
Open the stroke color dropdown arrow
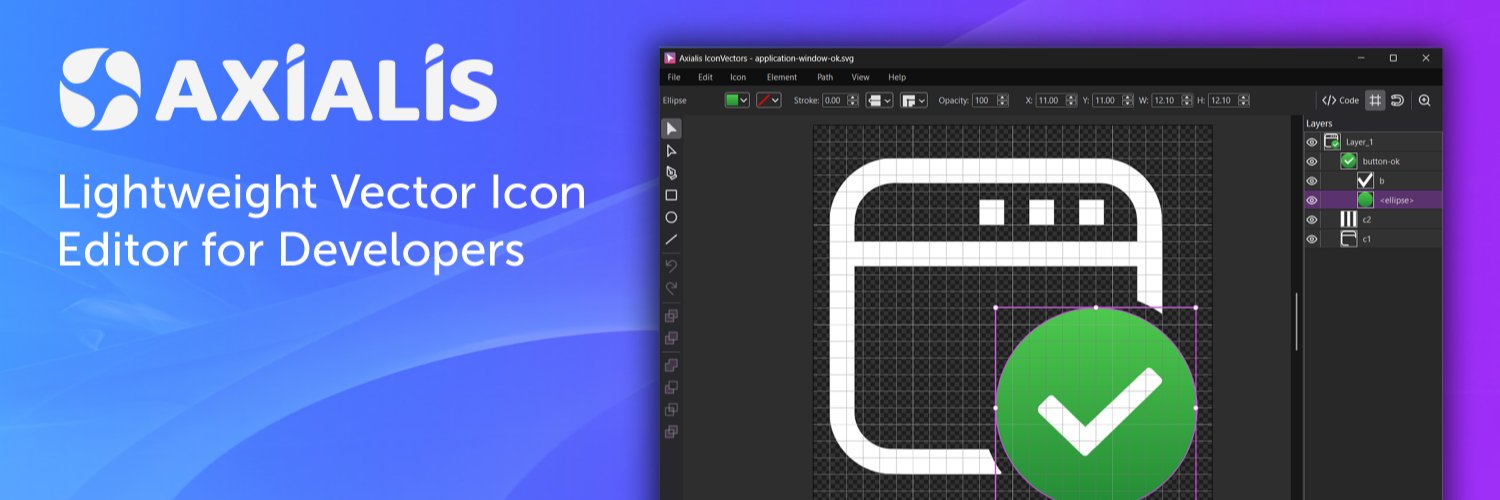tap(776, 100)
